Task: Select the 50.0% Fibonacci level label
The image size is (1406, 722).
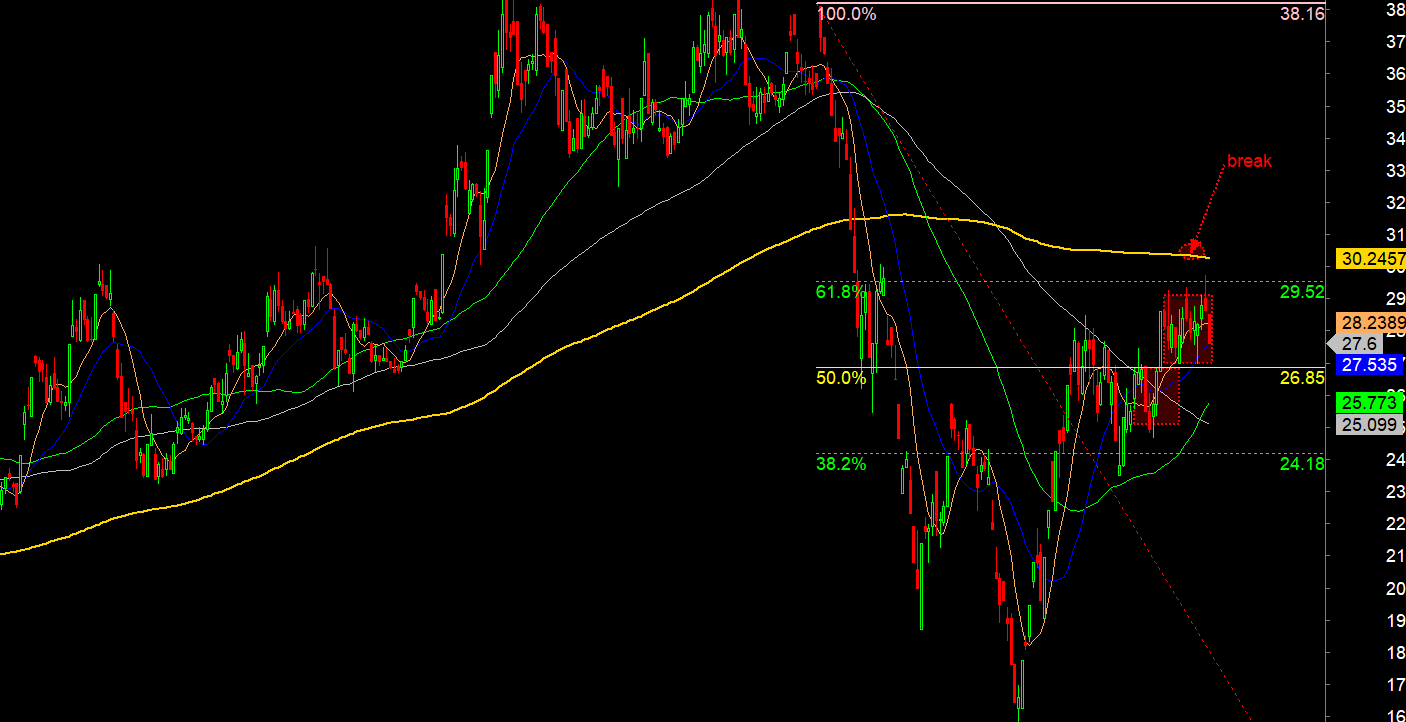Action: (x=841, y=378)
